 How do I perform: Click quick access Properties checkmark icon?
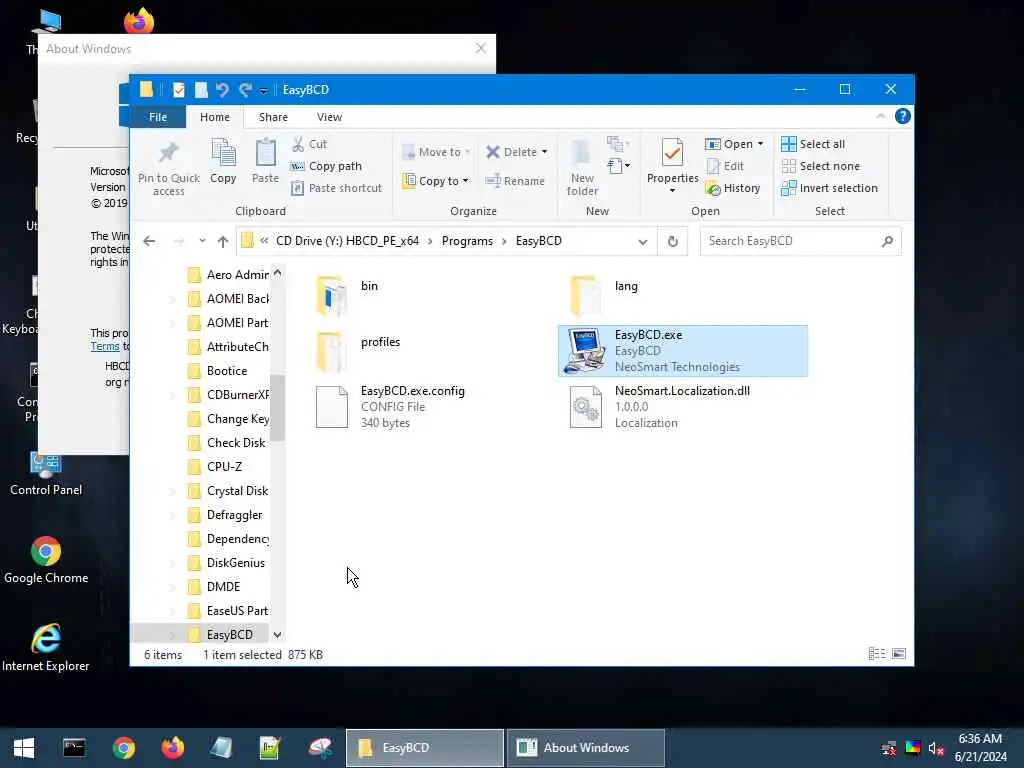pos(178,89)
